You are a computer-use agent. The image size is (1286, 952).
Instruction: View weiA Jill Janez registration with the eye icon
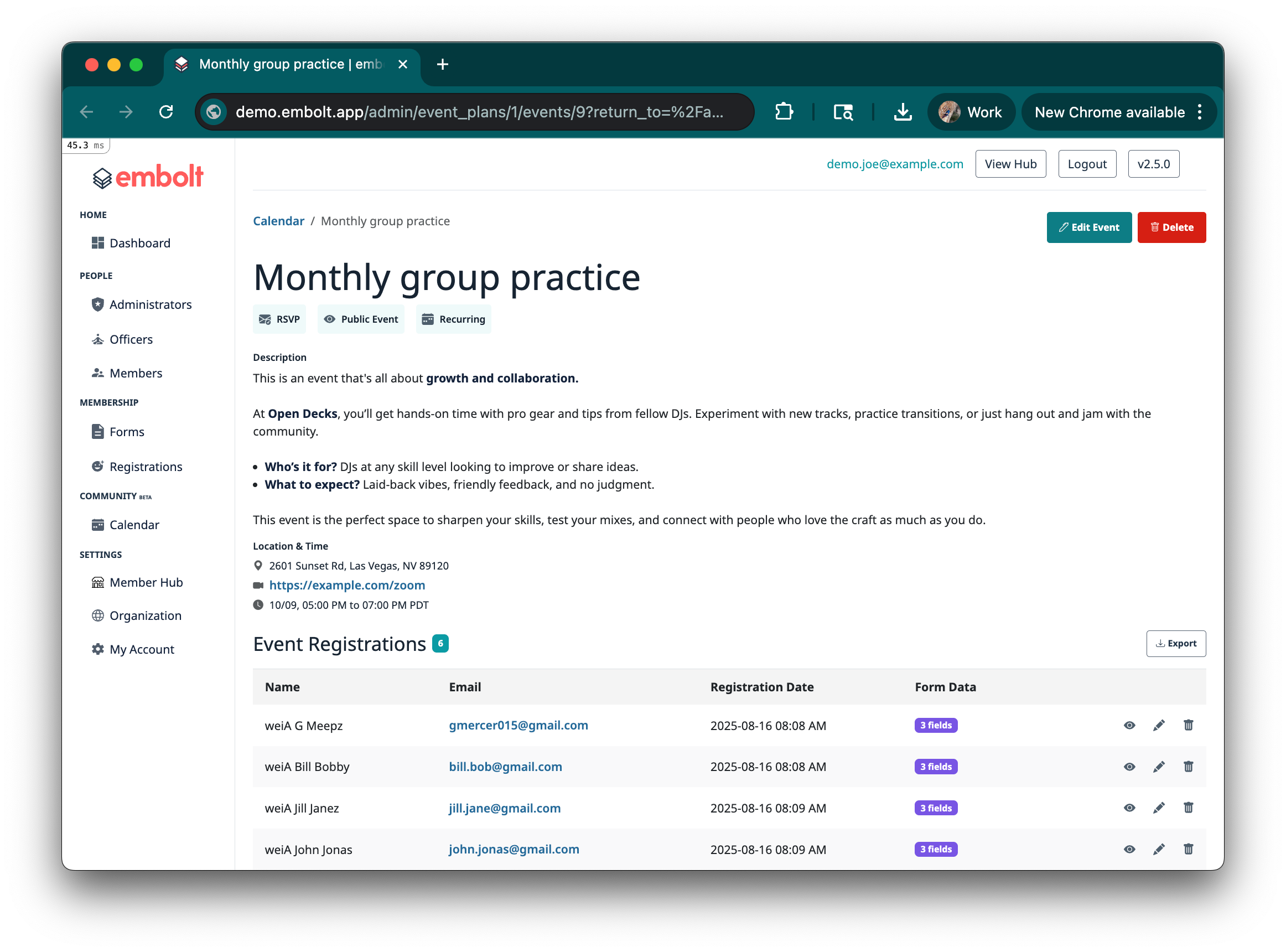tap(1129, 808)
